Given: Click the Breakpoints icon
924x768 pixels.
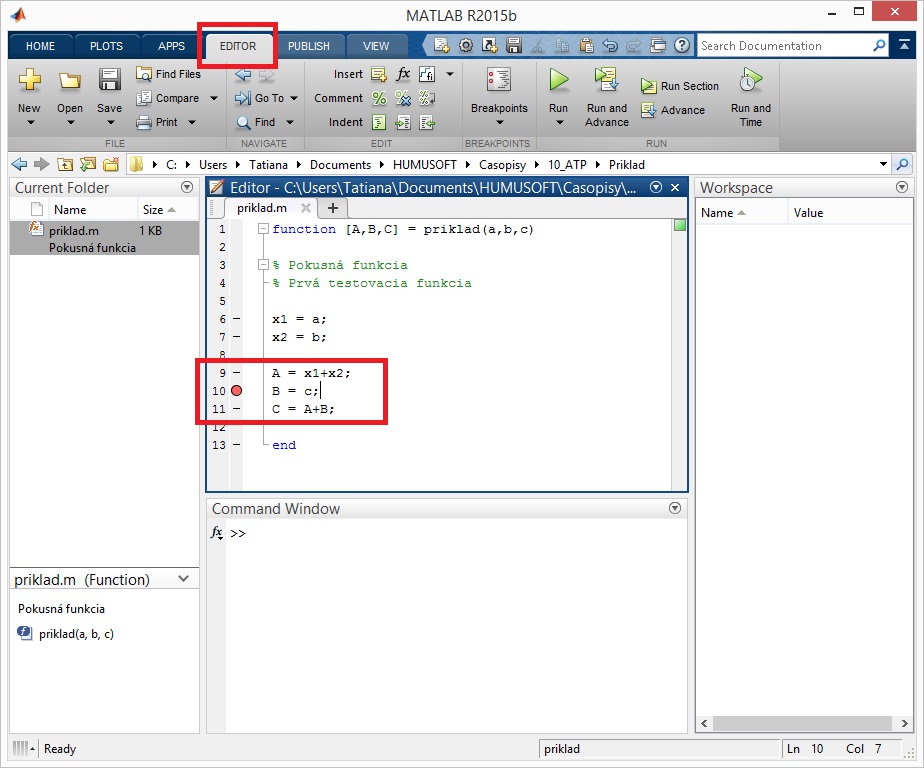Looking at the screenshot, I should 499,80.
